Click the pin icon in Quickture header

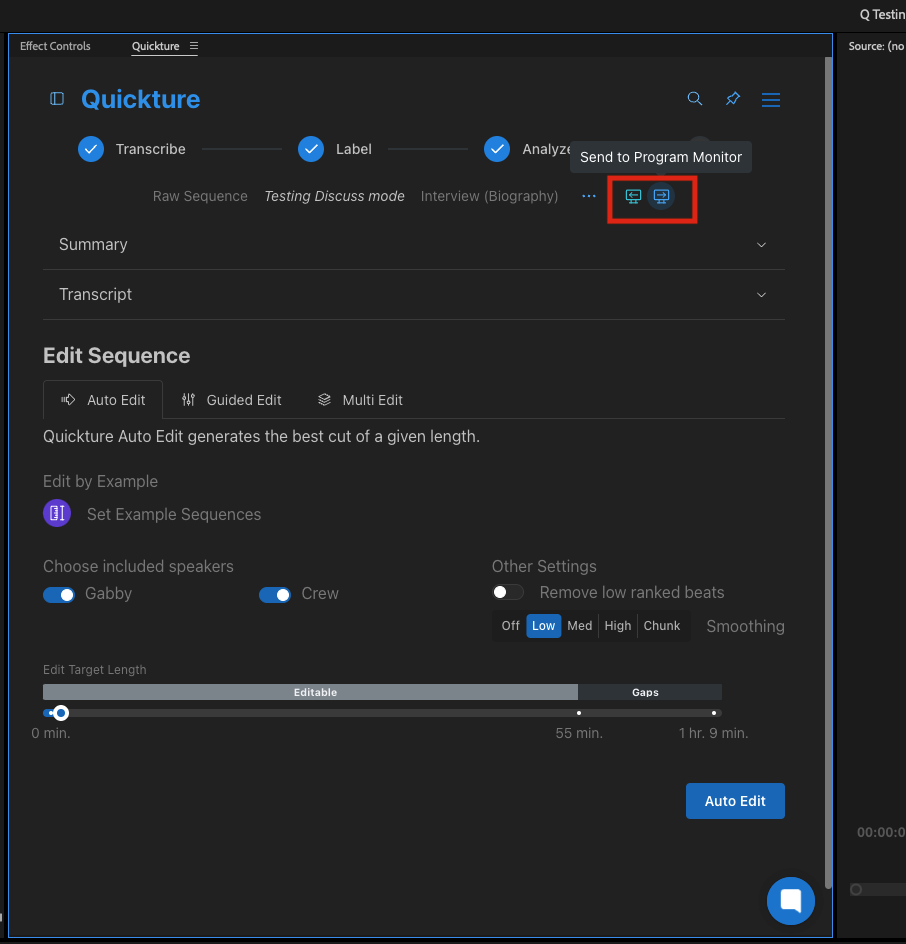[733, 99]
